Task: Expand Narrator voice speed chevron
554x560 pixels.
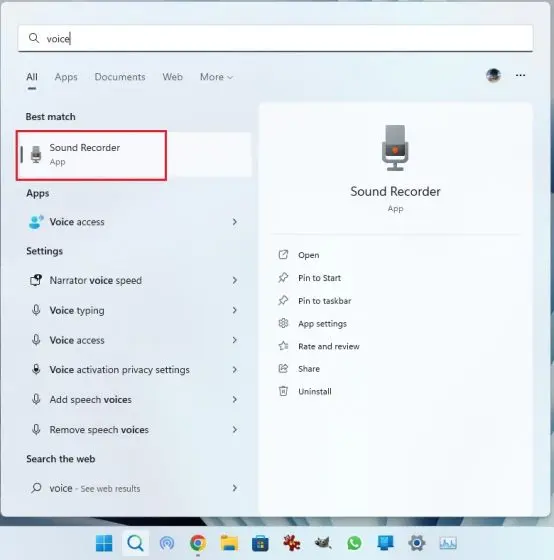Action: point(235,280)
